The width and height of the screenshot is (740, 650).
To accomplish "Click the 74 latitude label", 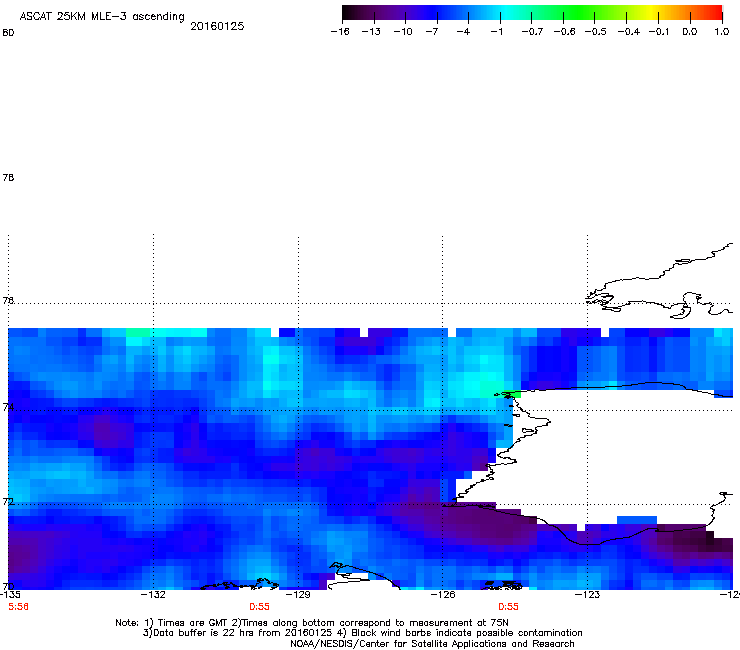I will [x=8, y=407].
